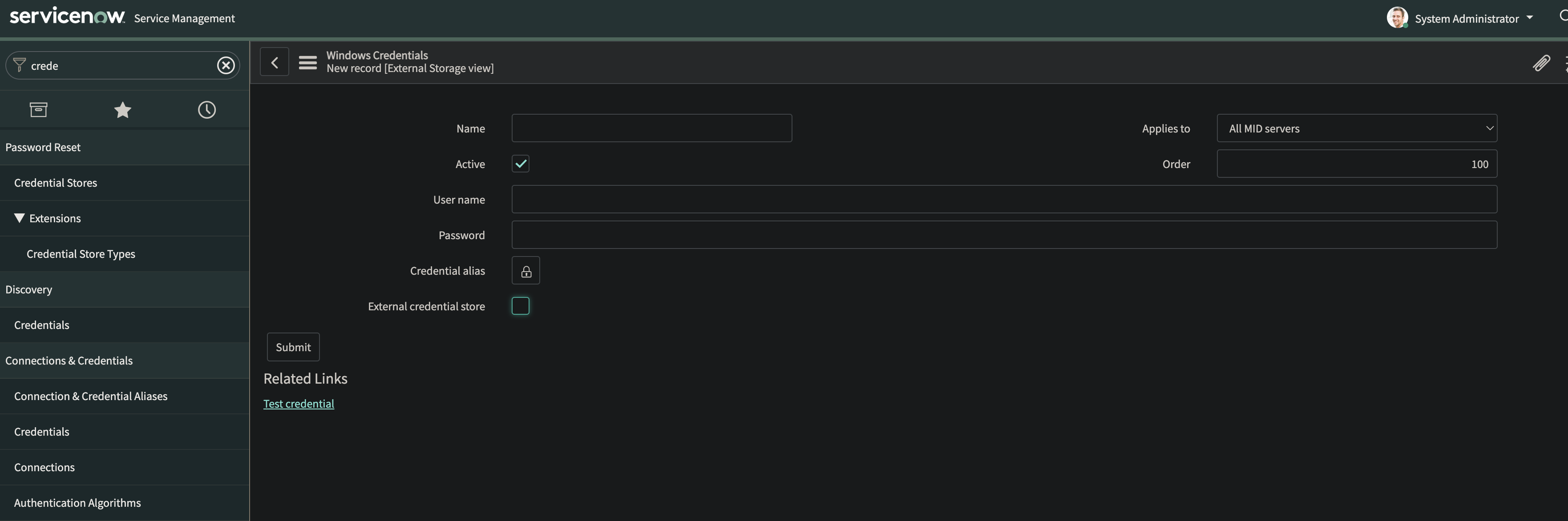
Task: Open the Applies to dropdown
Action: pyautogui.click(x=1356, y=128)
